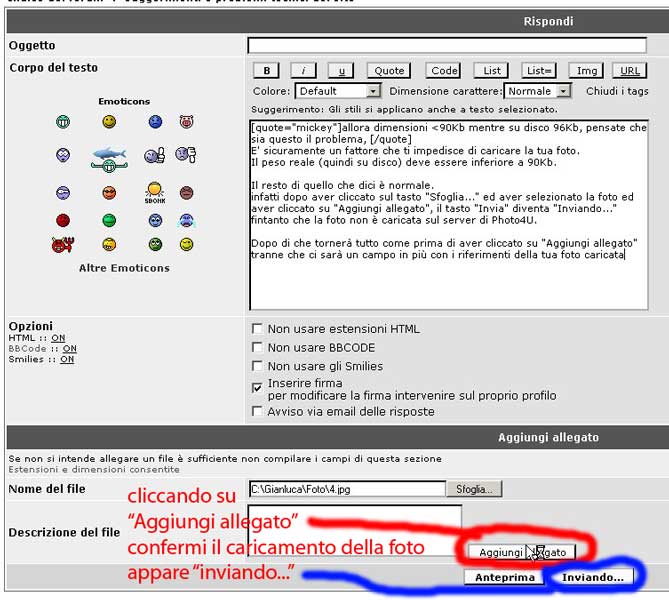The width and height of the screenshot is (669, 600).
Task: Click the Img tag button
Action: [585, 71]
